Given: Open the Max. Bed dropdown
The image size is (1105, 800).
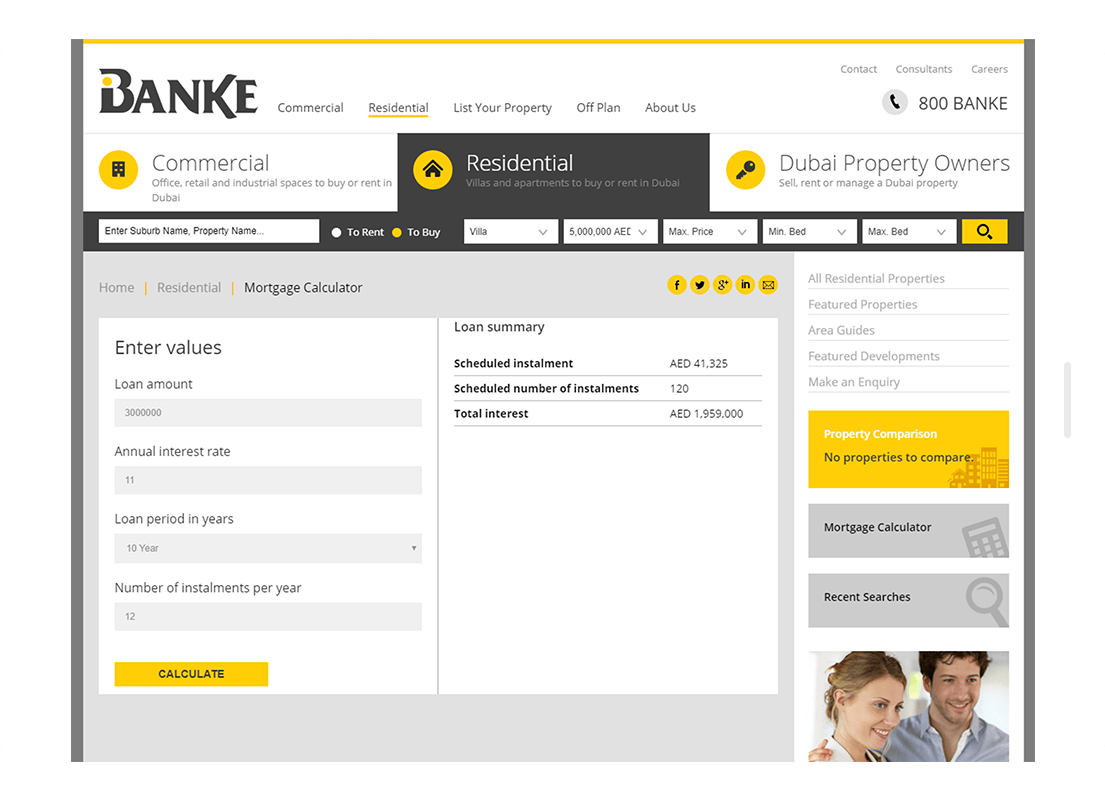Looking at the screenshot, I should (x=909, y=231).
